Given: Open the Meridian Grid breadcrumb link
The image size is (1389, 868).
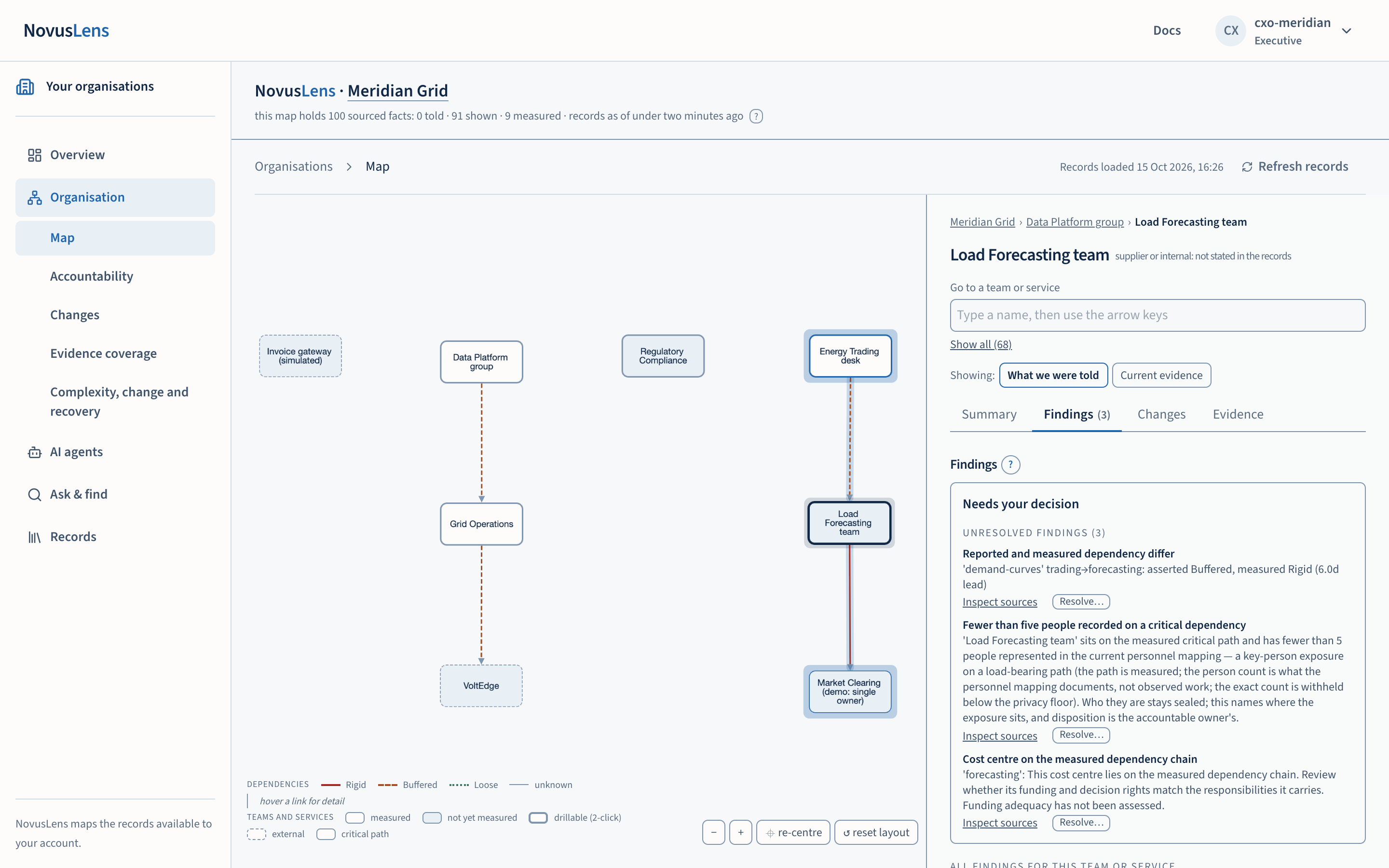Looking at the screenshot, I should pyautogui.click(x=982, y=222).
